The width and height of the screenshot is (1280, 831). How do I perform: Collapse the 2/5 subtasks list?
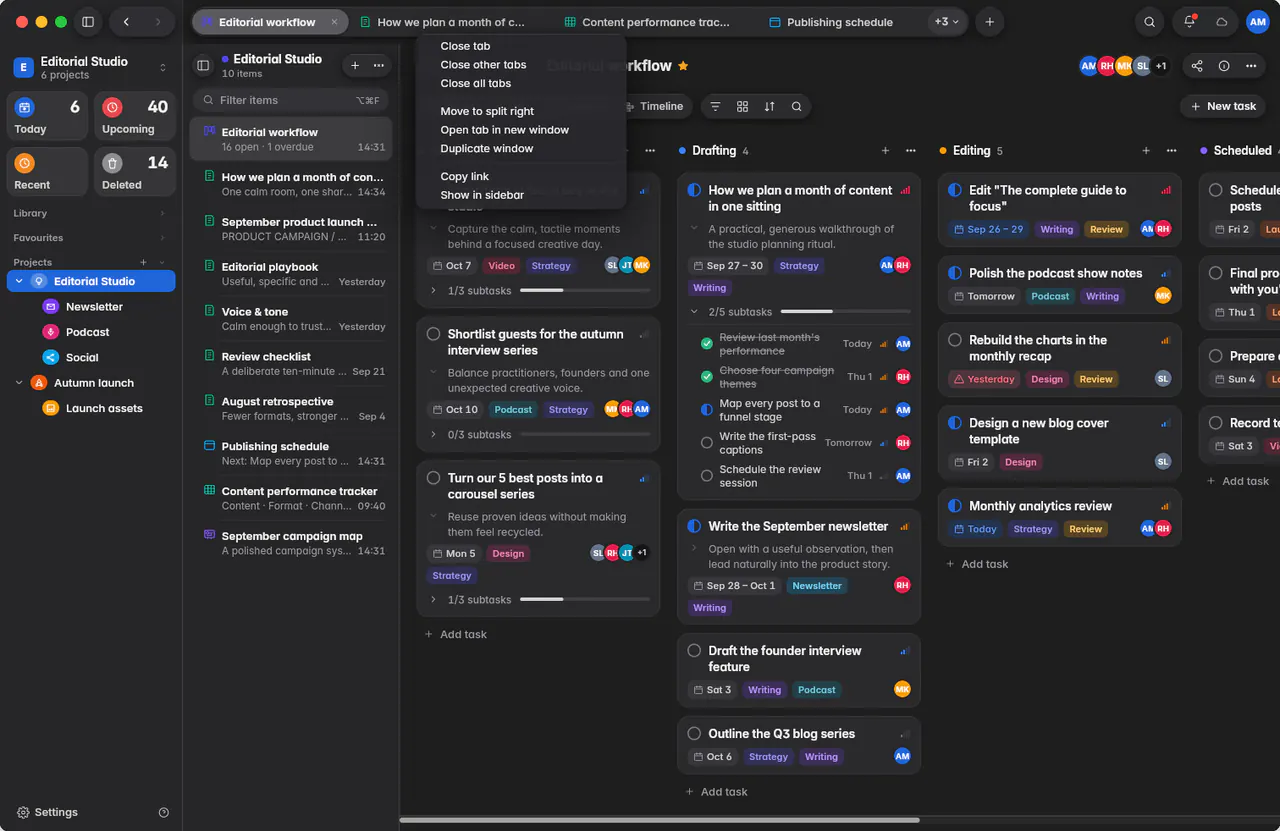(x=694, y=312)
